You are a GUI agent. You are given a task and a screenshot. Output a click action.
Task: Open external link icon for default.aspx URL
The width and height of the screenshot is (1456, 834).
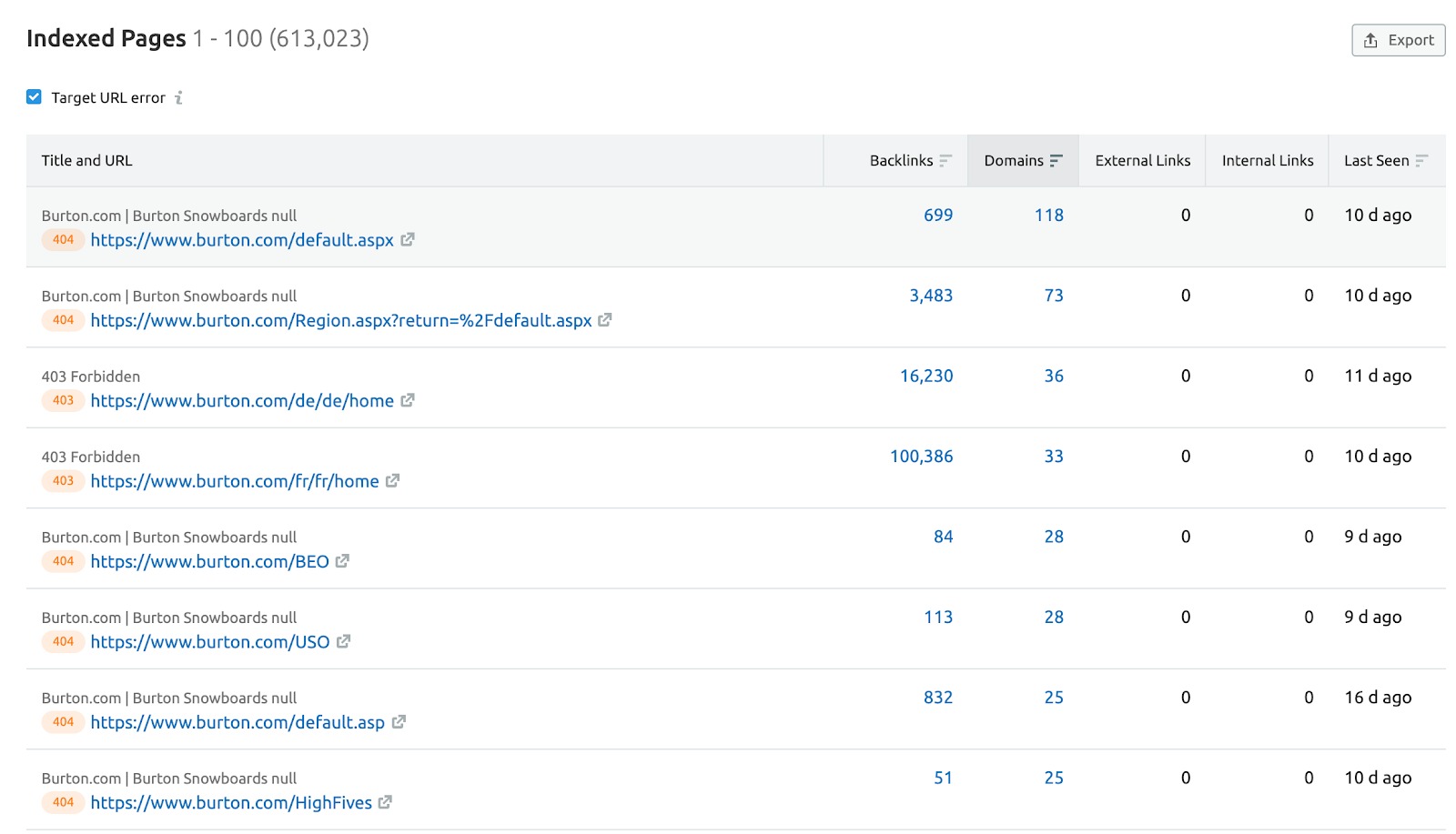point(408,239)
